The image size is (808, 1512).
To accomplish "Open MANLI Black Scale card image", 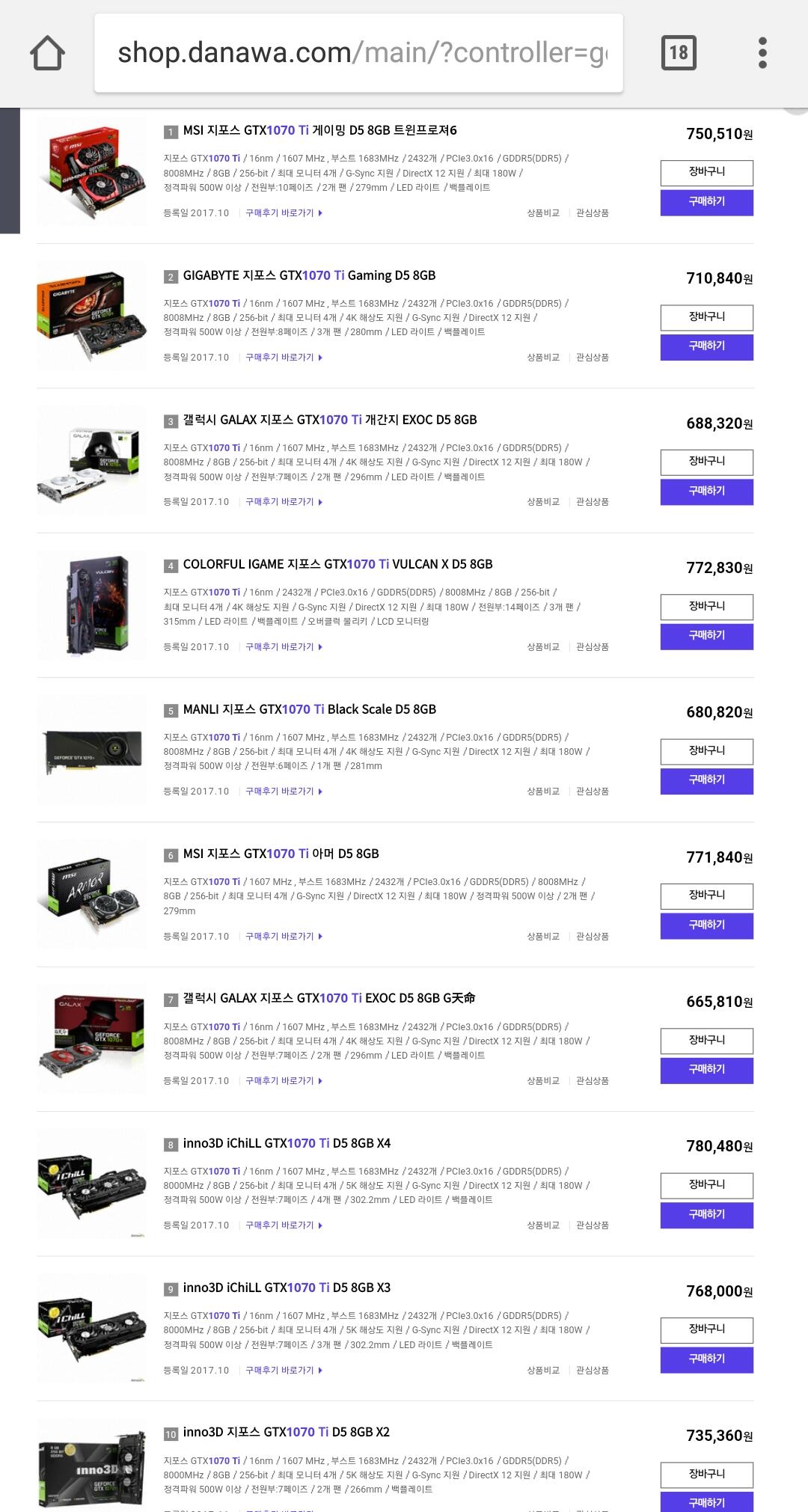I will coord(92,750).
